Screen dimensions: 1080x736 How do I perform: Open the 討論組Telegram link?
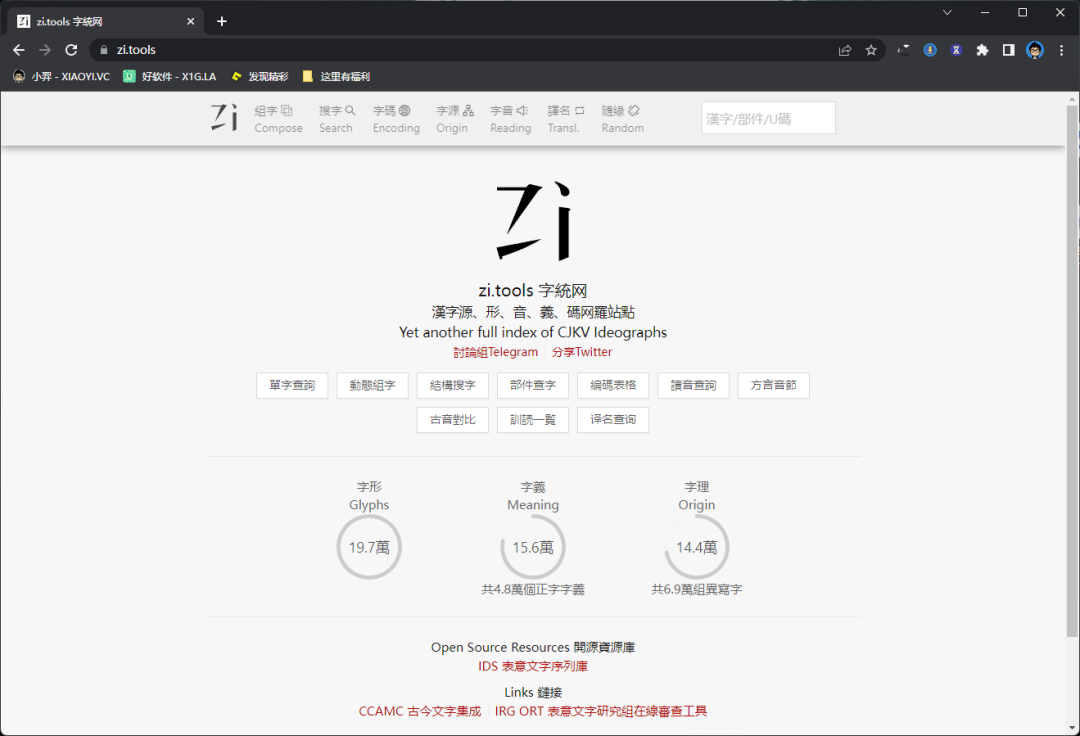[495, 352]
